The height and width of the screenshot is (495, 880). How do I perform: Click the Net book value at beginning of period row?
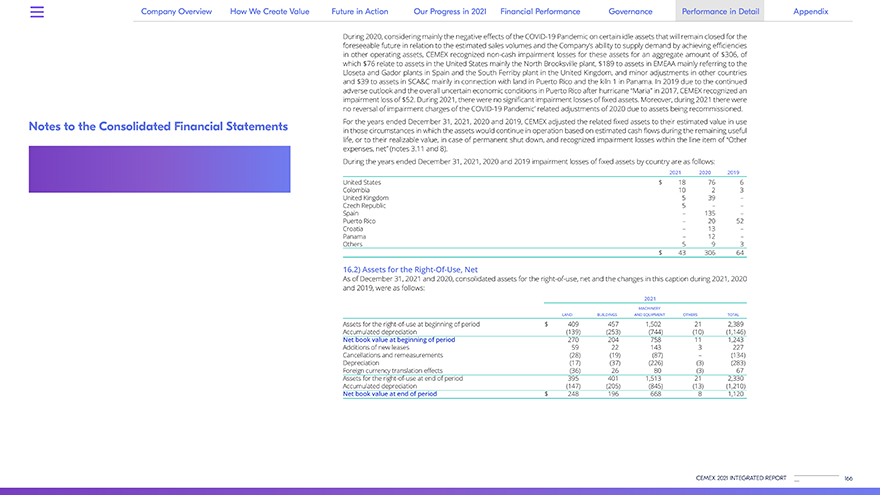[x=398, y=339]
